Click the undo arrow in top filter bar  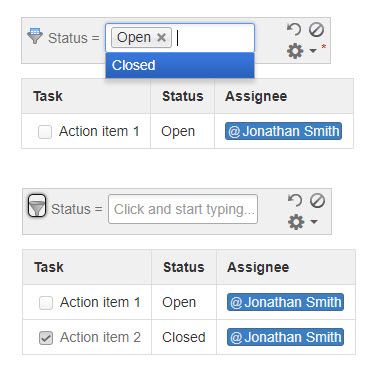coord(294,30)
